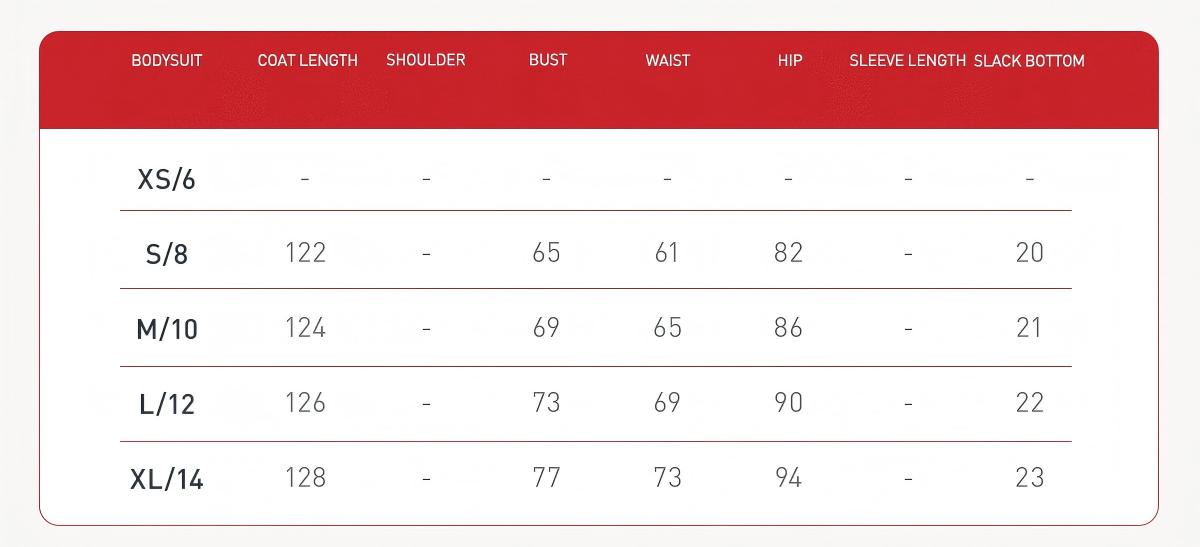Click the waist value 61

pos(667,252)
